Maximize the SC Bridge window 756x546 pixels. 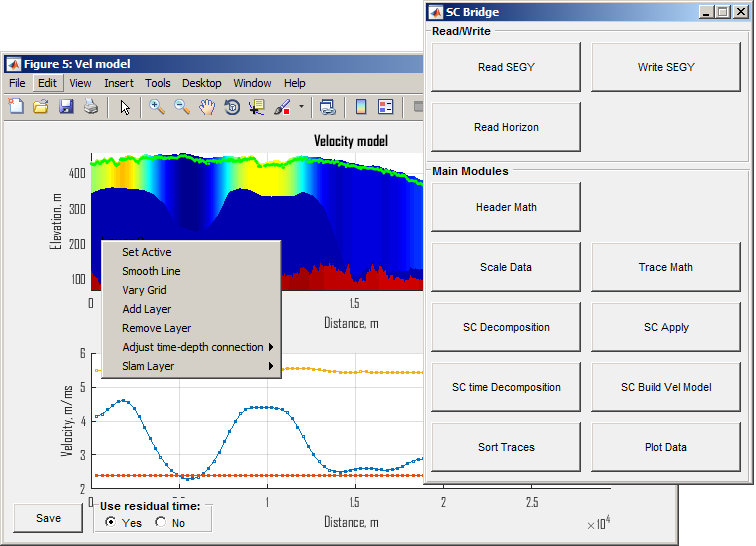click(x=723, y=12)
